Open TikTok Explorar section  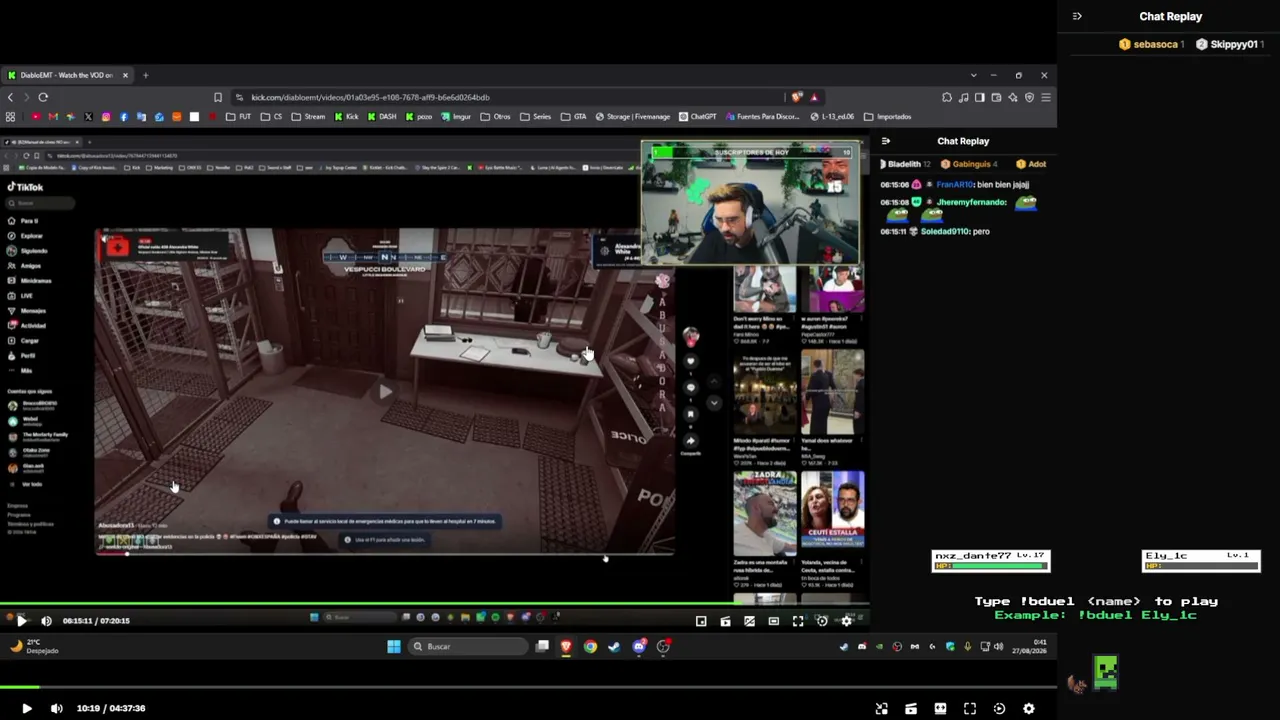coord(26,236)
